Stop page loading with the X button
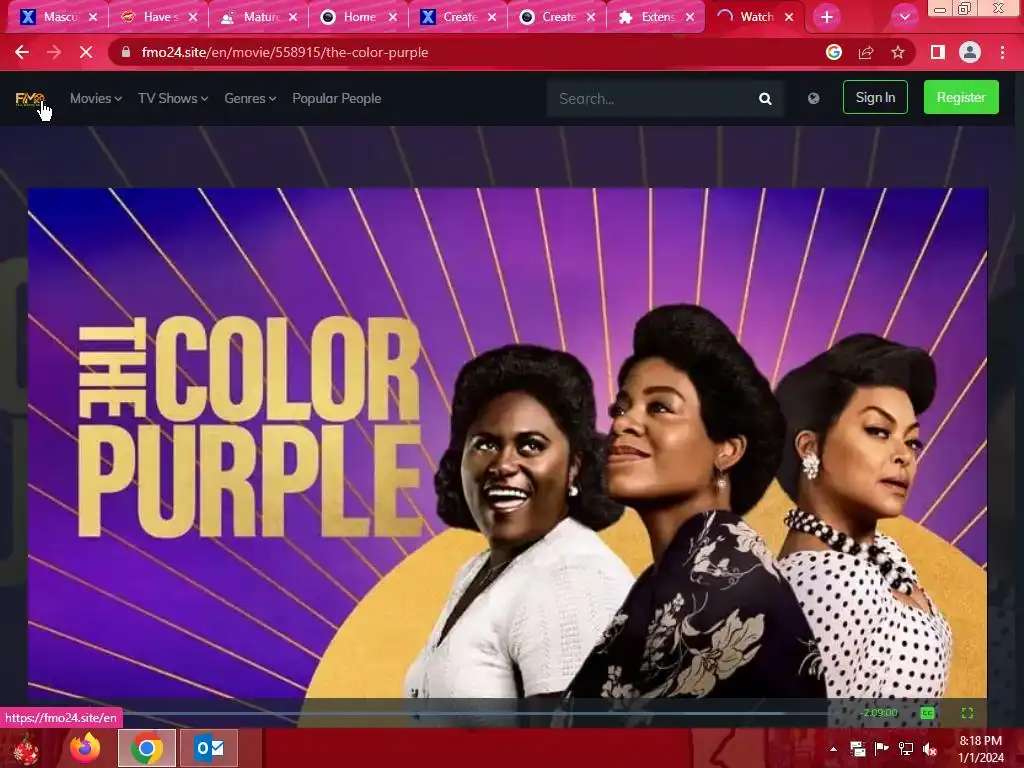 click(x=86, y=52)
